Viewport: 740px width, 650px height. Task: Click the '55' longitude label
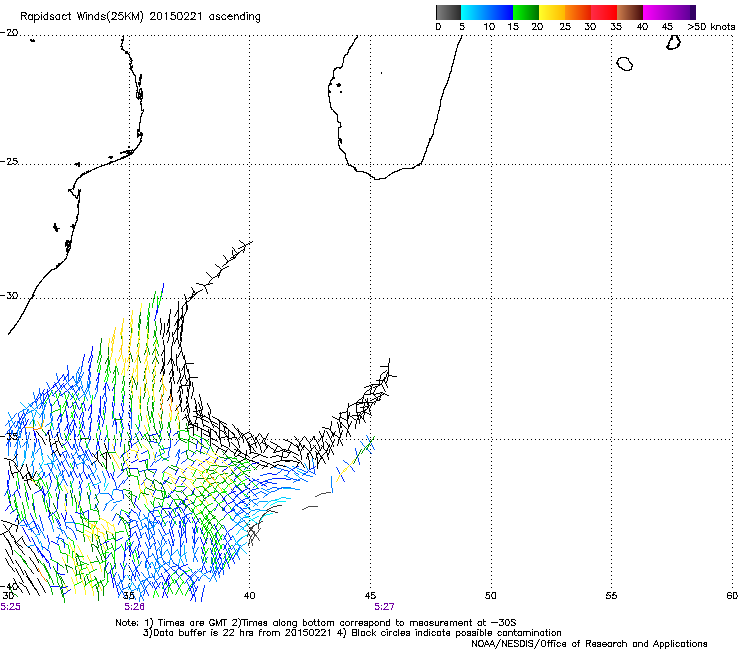tap(611, 596)
